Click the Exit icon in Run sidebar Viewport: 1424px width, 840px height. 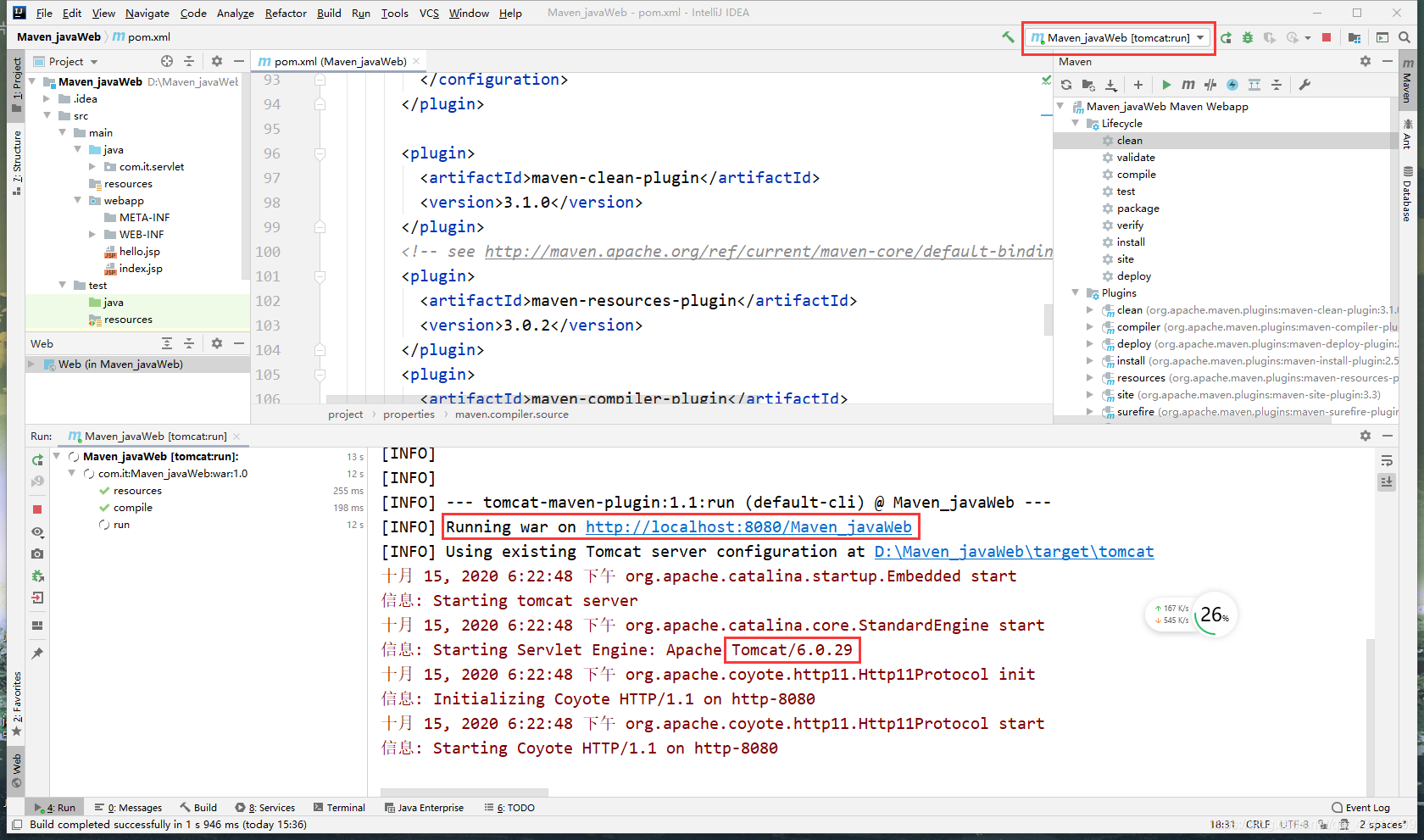click(x=37, y=598)
